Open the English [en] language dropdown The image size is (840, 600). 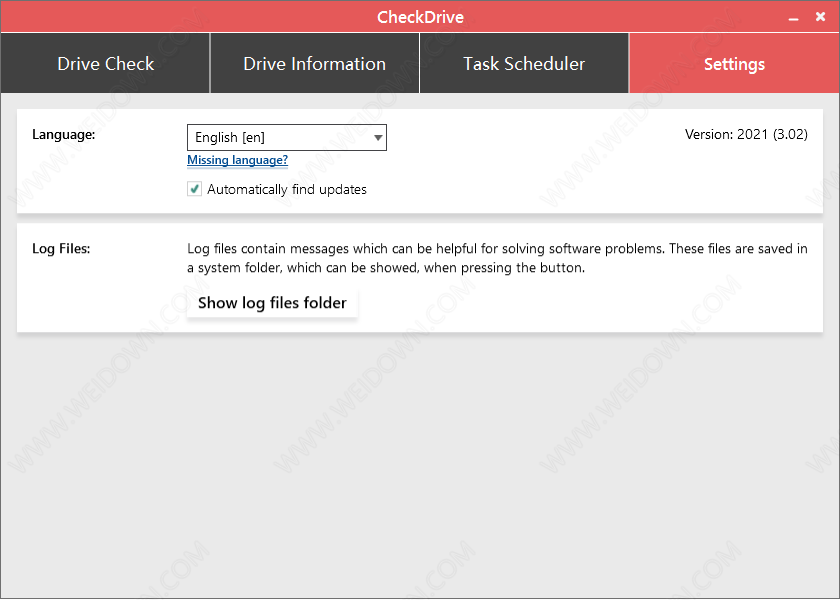[x=287, y=138]
